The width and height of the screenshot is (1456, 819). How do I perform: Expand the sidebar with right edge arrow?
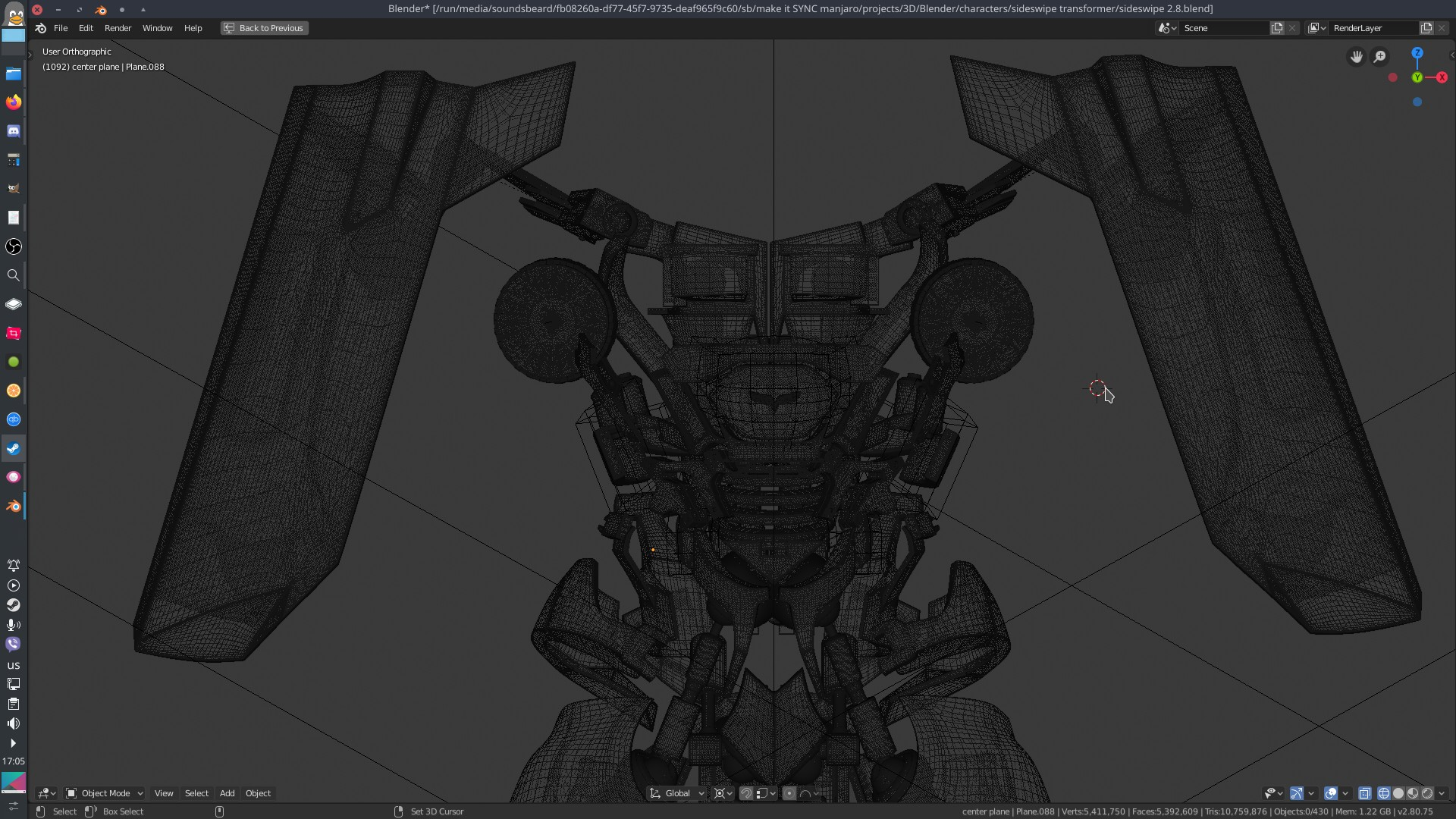click(1451, 55)
